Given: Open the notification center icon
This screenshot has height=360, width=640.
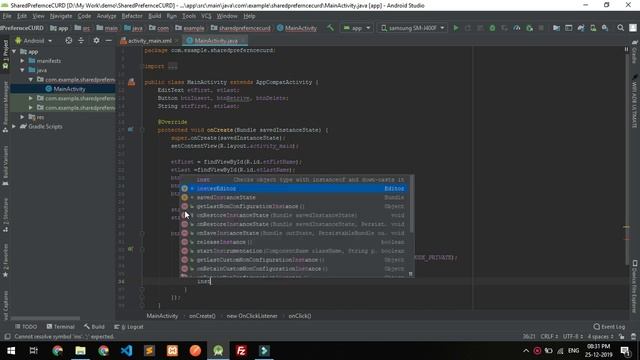Looking at the screenshot, I should pos(625,351).
